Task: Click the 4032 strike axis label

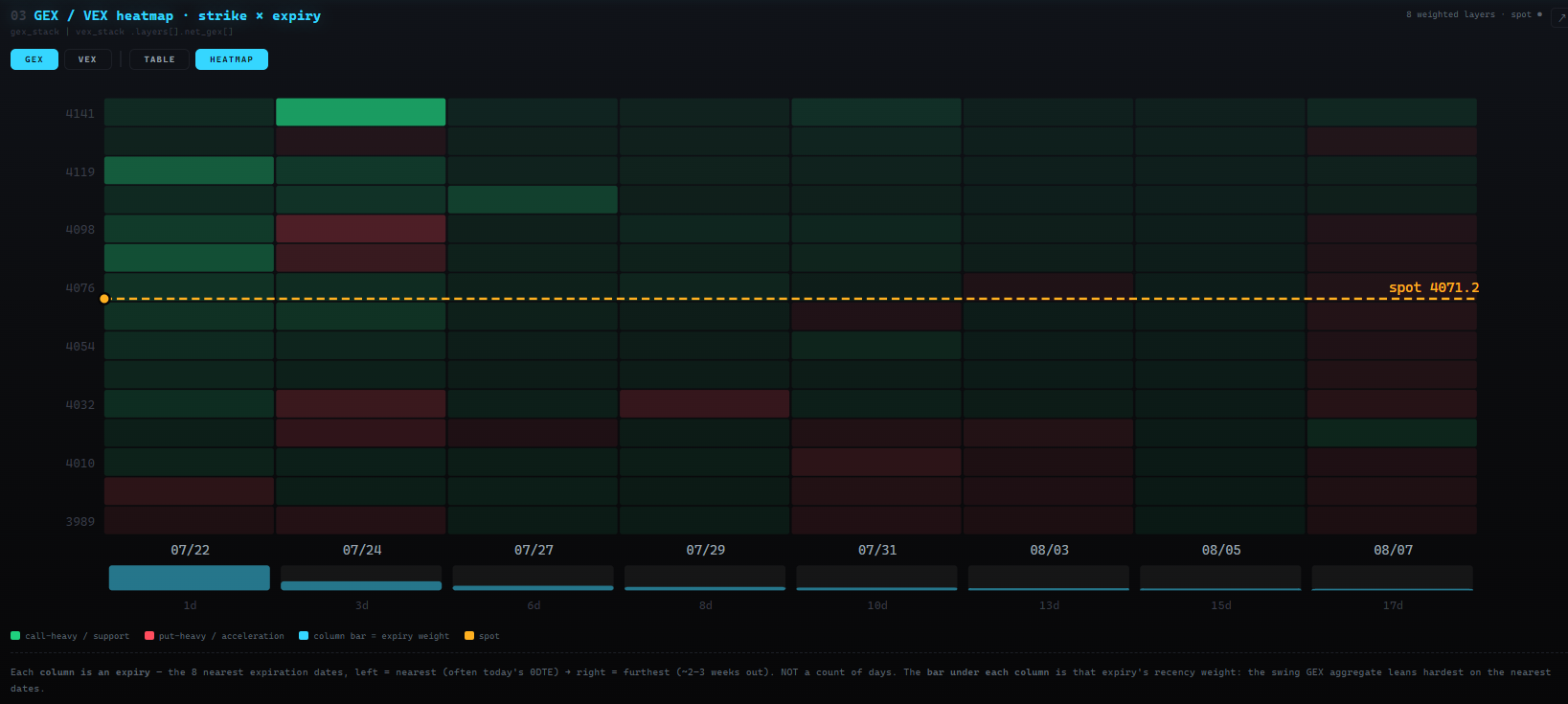Action: pyautogui.click(x=80, y=404)
